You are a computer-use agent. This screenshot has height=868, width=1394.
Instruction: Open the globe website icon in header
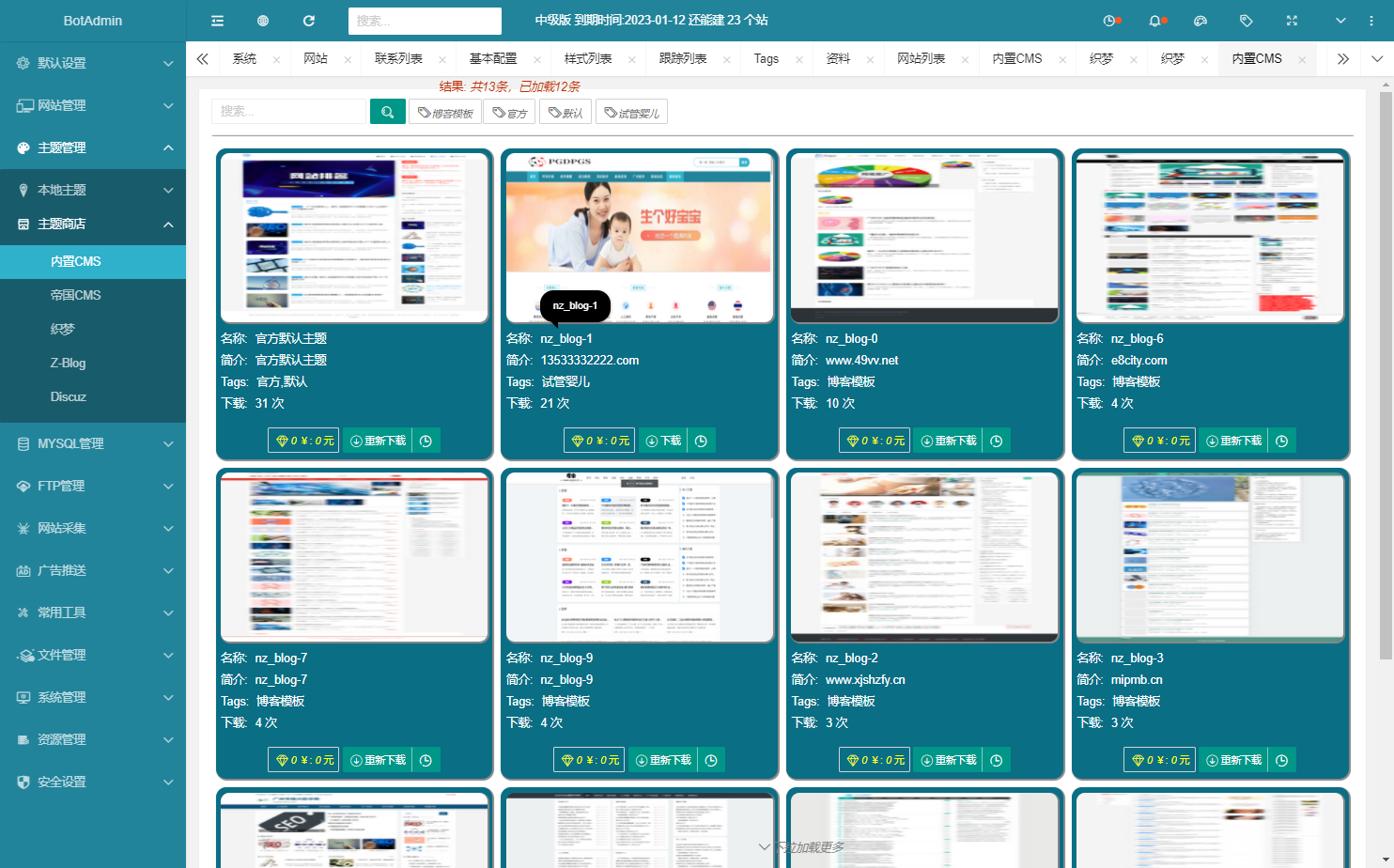click(x=263, y=21)
